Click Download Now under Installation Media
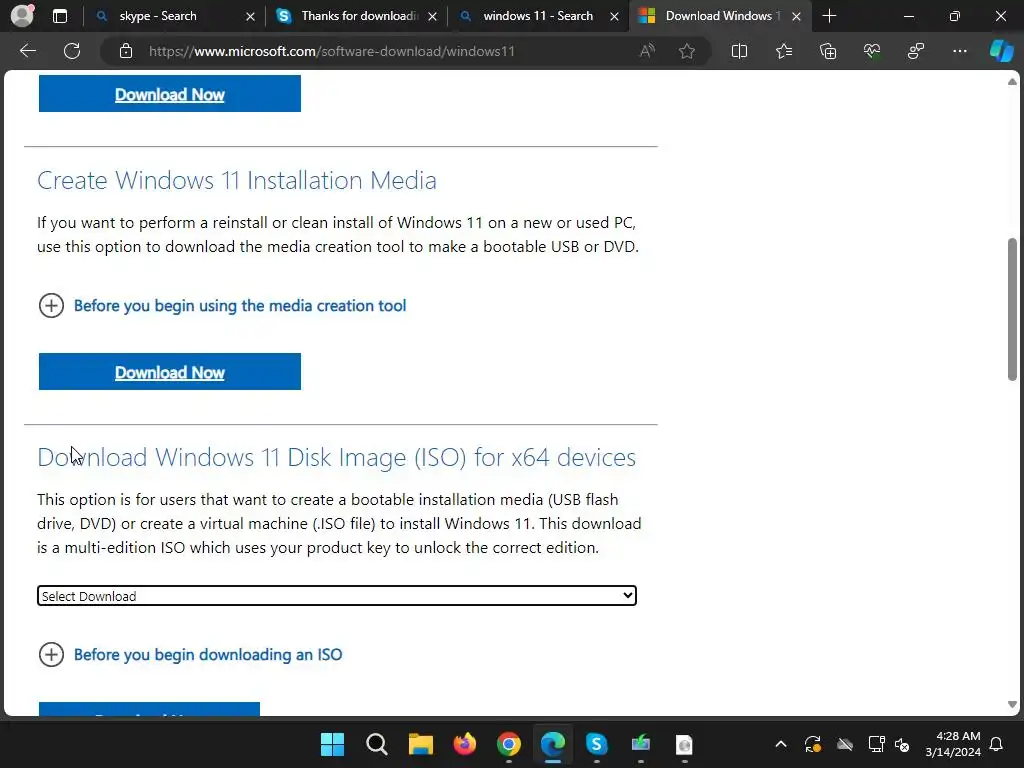Screen dimensions: 1024x768 tap(170, 372)
